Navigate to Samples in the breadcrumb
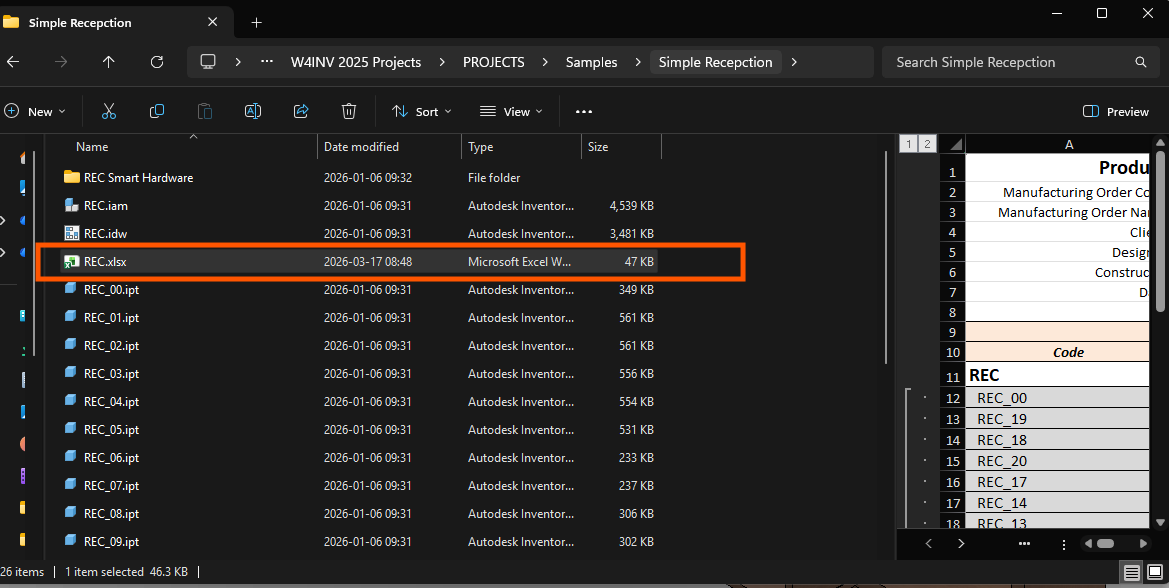 591,62
